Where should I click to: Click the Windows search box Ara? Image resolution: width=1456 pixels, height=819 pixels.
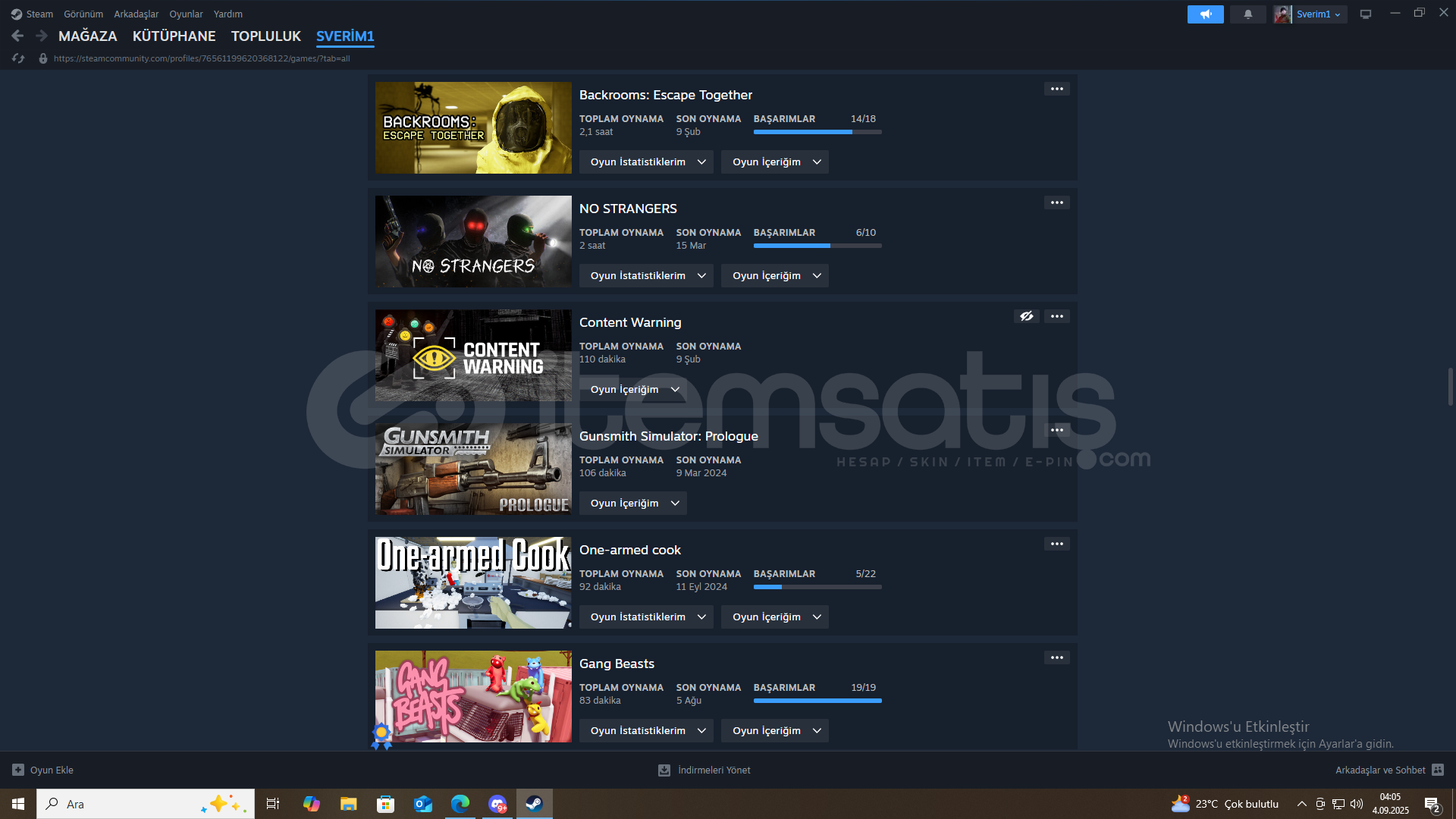146,804
